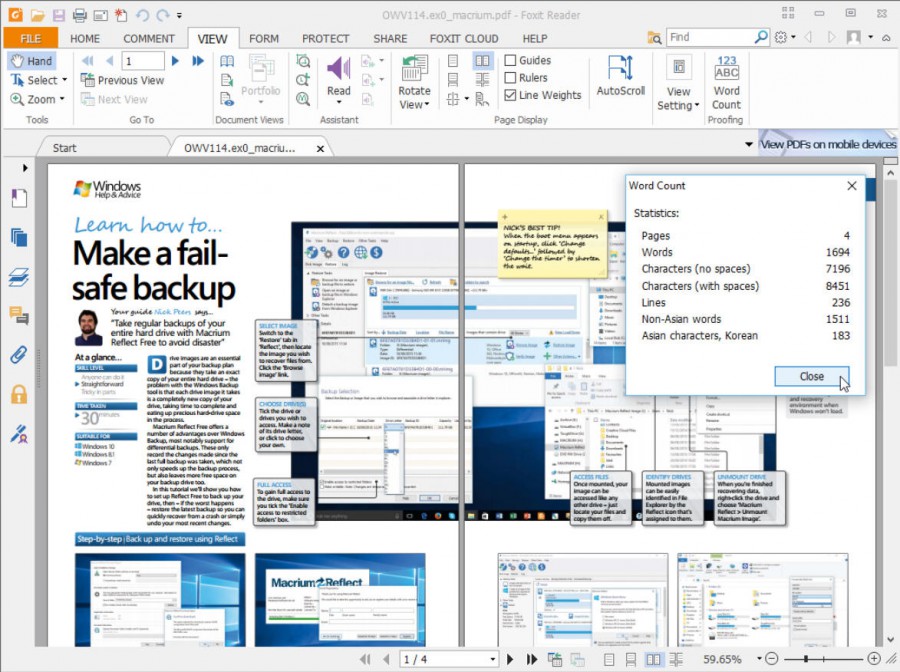Click the Redo arrow in quick access toolbar

pyautogui.click(x=163, y=15)
